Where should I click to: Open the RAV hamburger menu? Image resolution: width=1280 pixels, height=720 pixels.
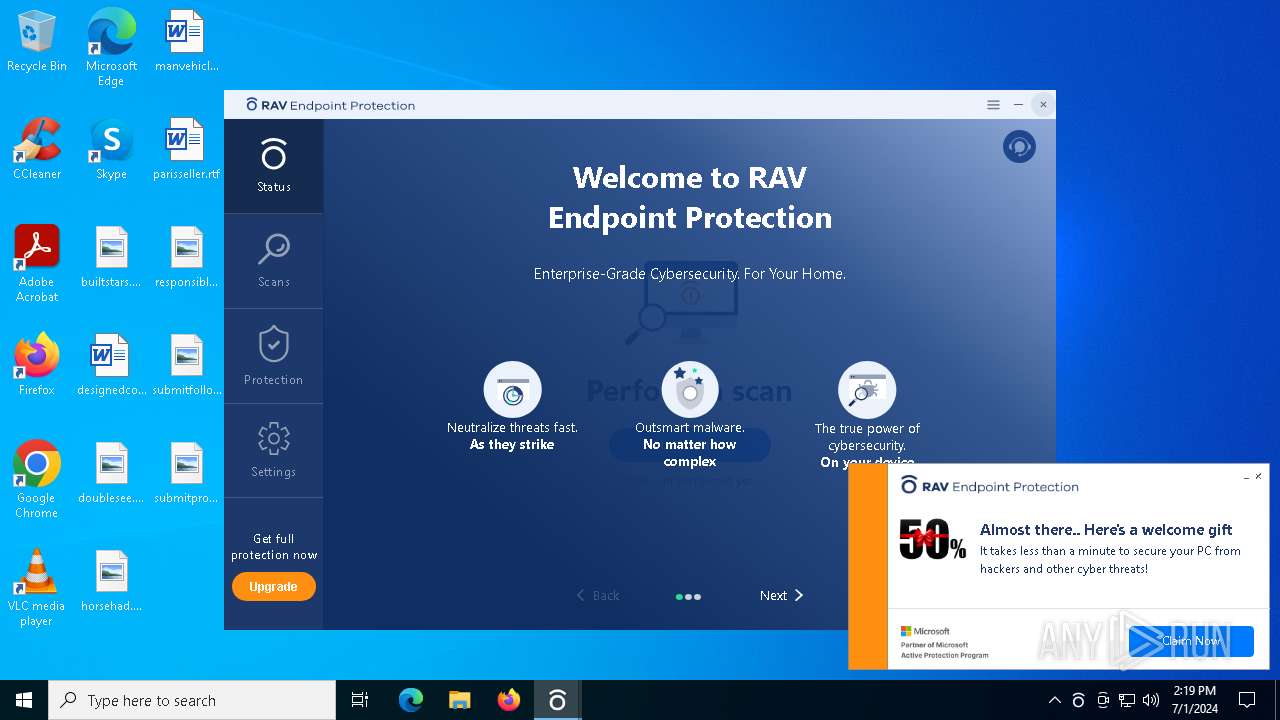993,105
